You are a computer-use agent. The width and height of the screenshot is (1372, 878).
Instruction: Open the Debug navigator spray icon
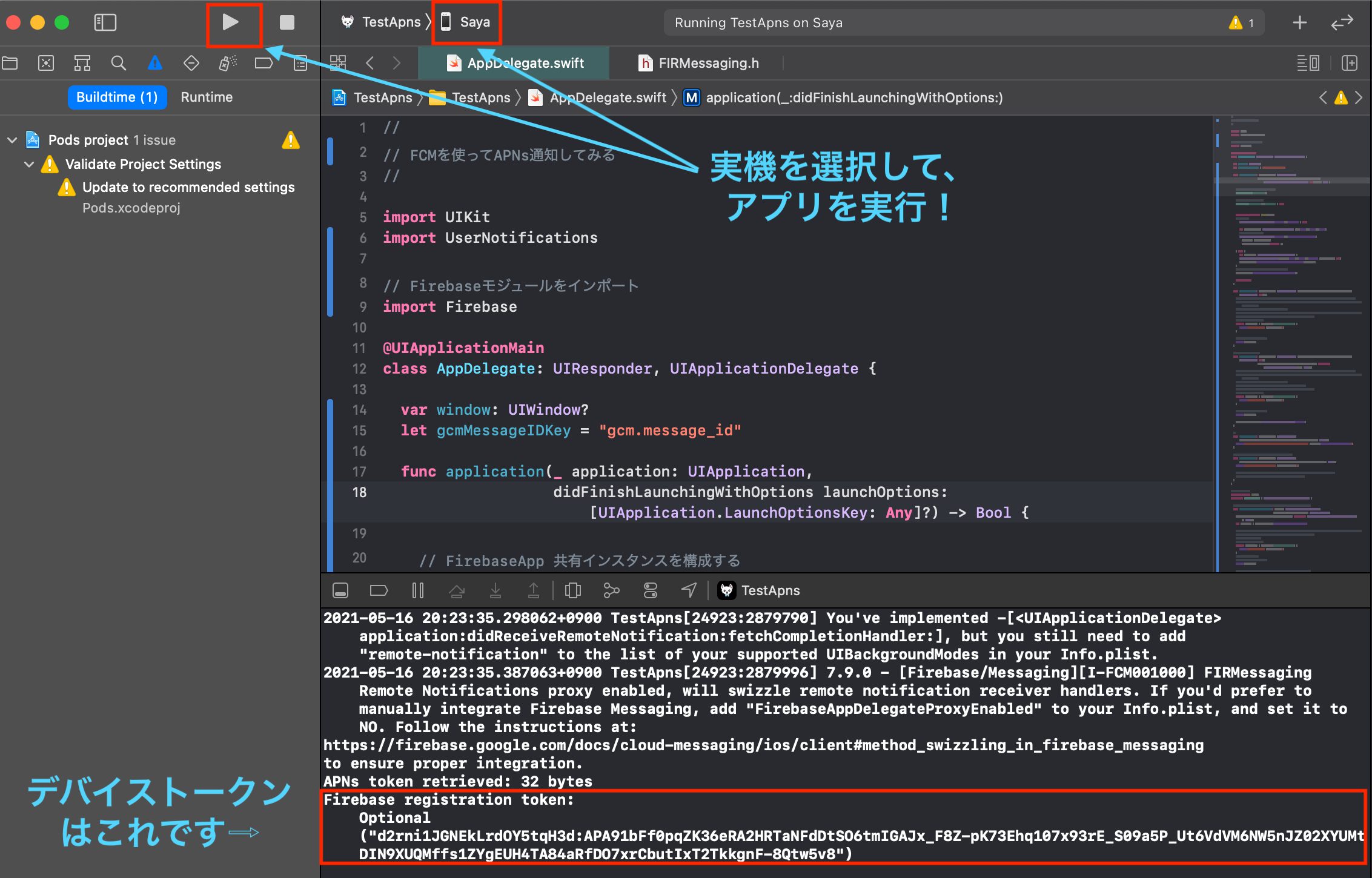tap(228, 63)
